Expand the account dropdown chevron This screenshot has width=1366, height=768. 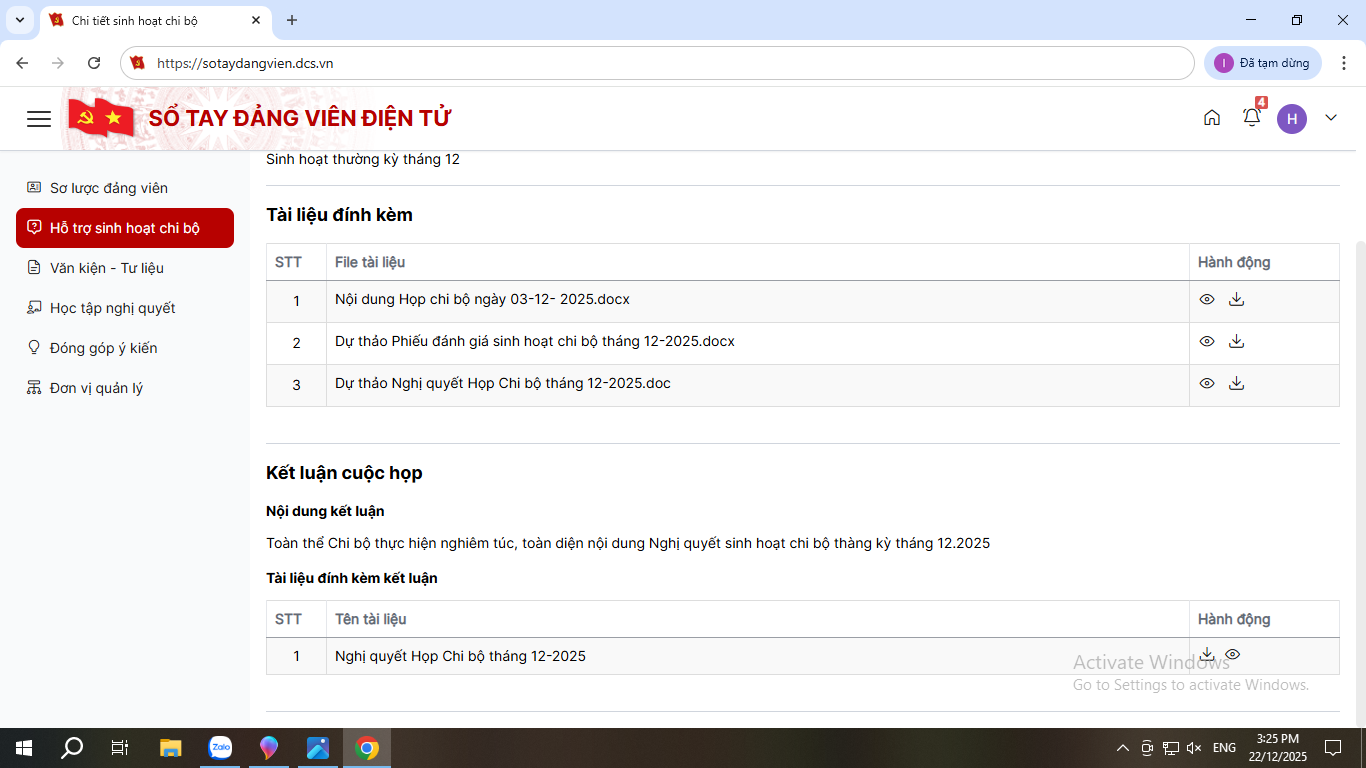[1331, 118]
